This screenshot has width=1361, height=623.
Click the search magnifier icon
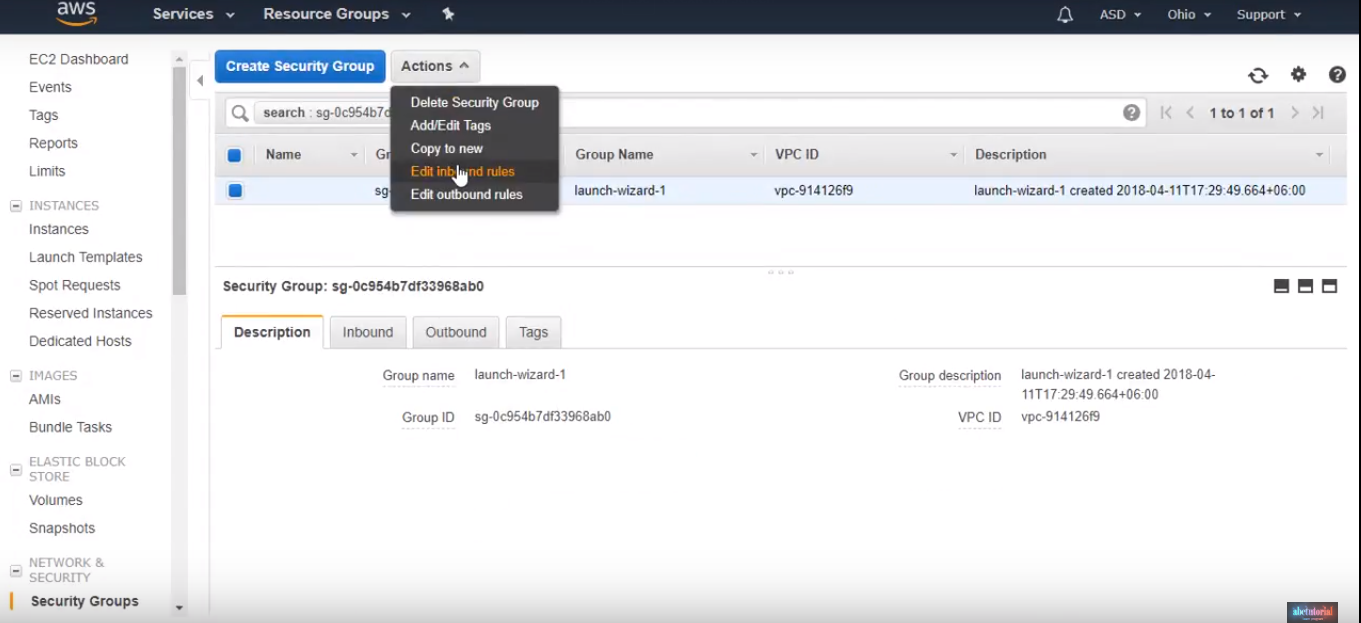[x=240, y=113]
